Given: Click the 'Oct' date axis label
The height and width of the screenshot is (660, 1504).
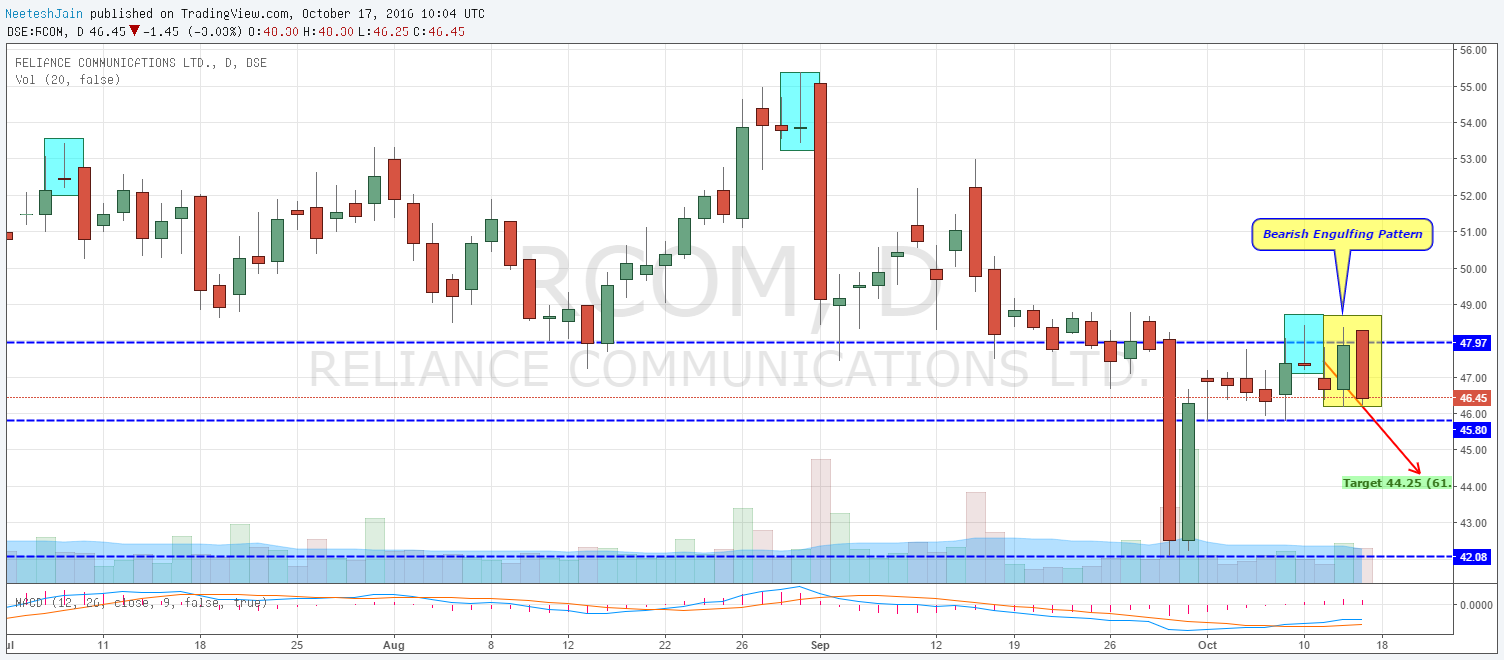Looking at the screenshot, I should [x=1207, y=647].
